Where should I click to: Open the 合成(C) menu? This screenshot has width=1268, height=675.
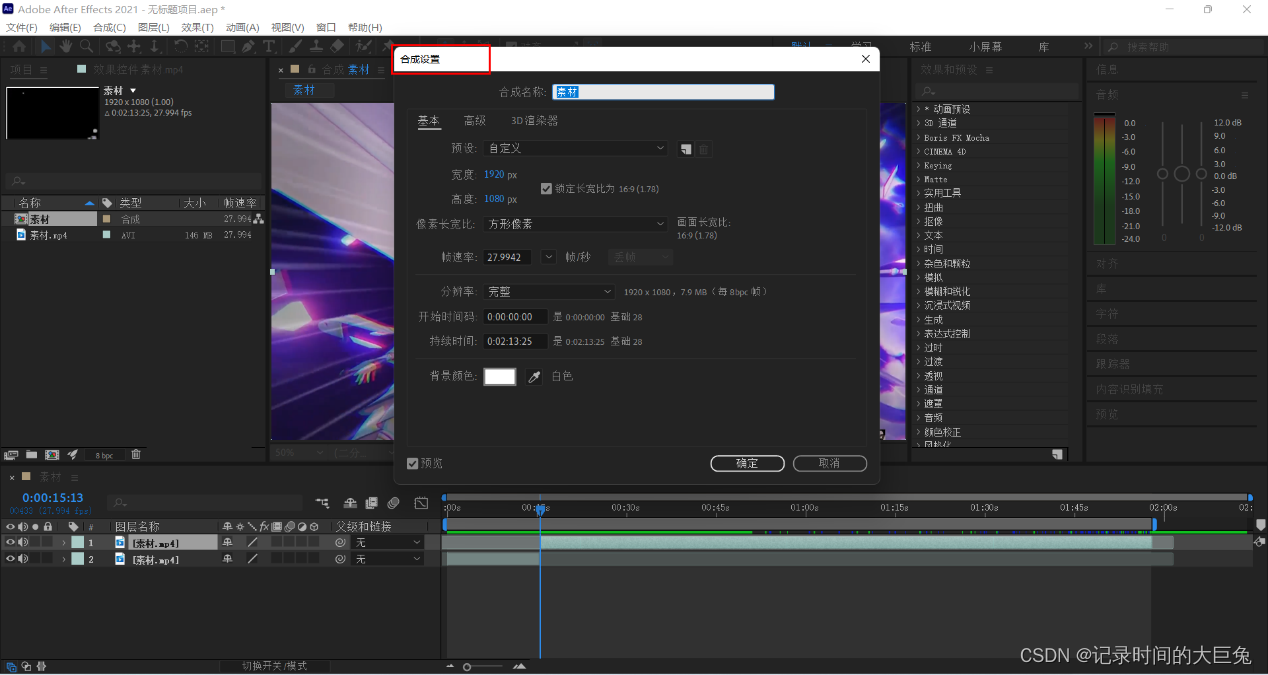(x=109, y=27)
